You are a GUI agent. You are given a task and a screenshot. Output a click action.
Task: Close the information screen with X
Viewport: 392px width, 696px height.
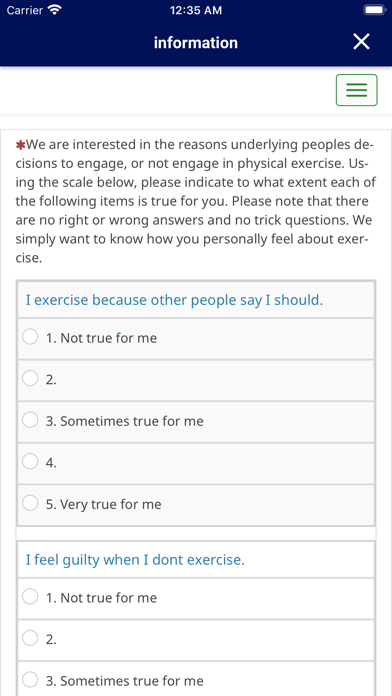361,42
